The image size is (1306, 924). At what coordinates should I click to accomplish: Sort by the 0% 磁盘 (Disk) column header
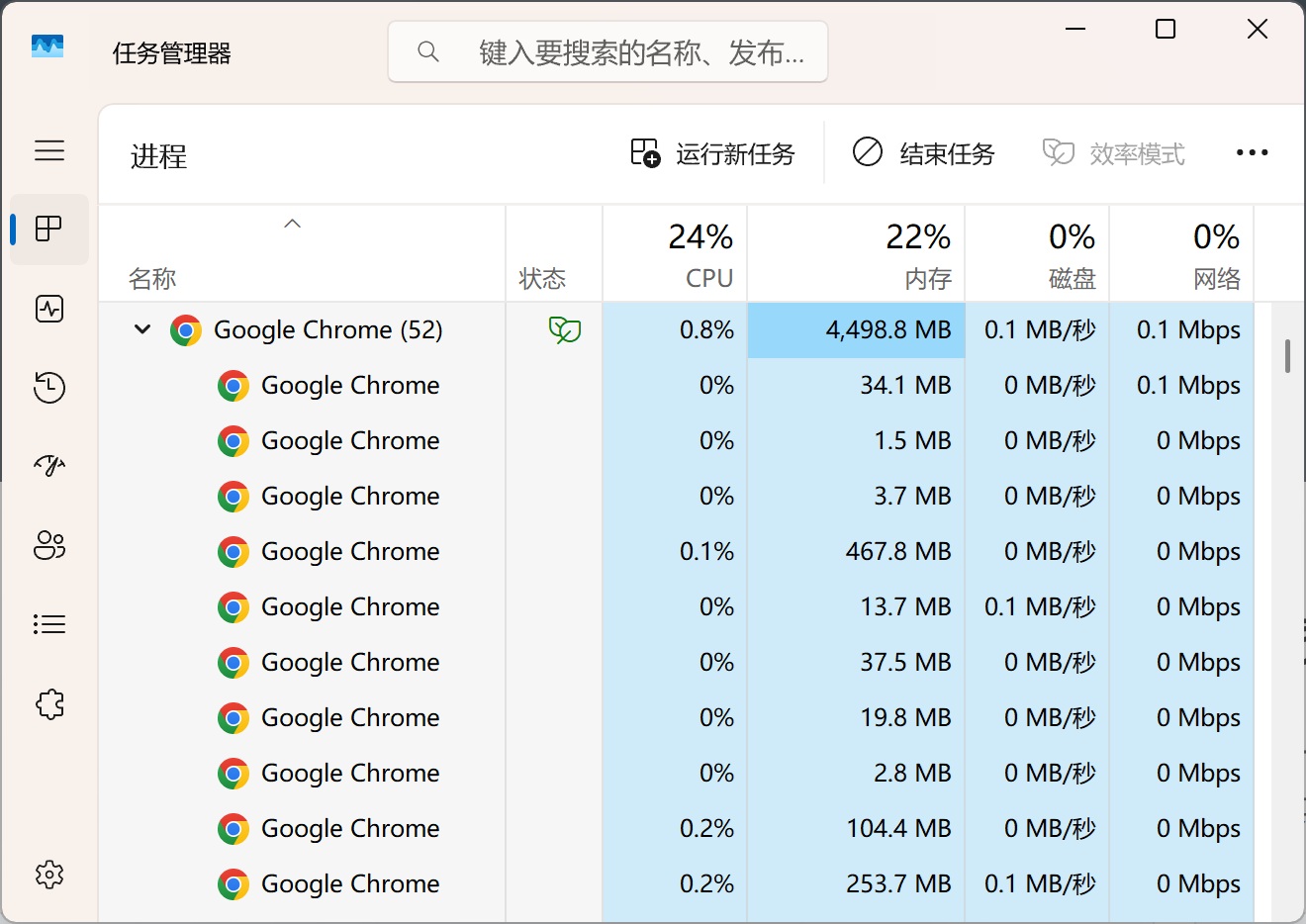[x=1037, y=254]
